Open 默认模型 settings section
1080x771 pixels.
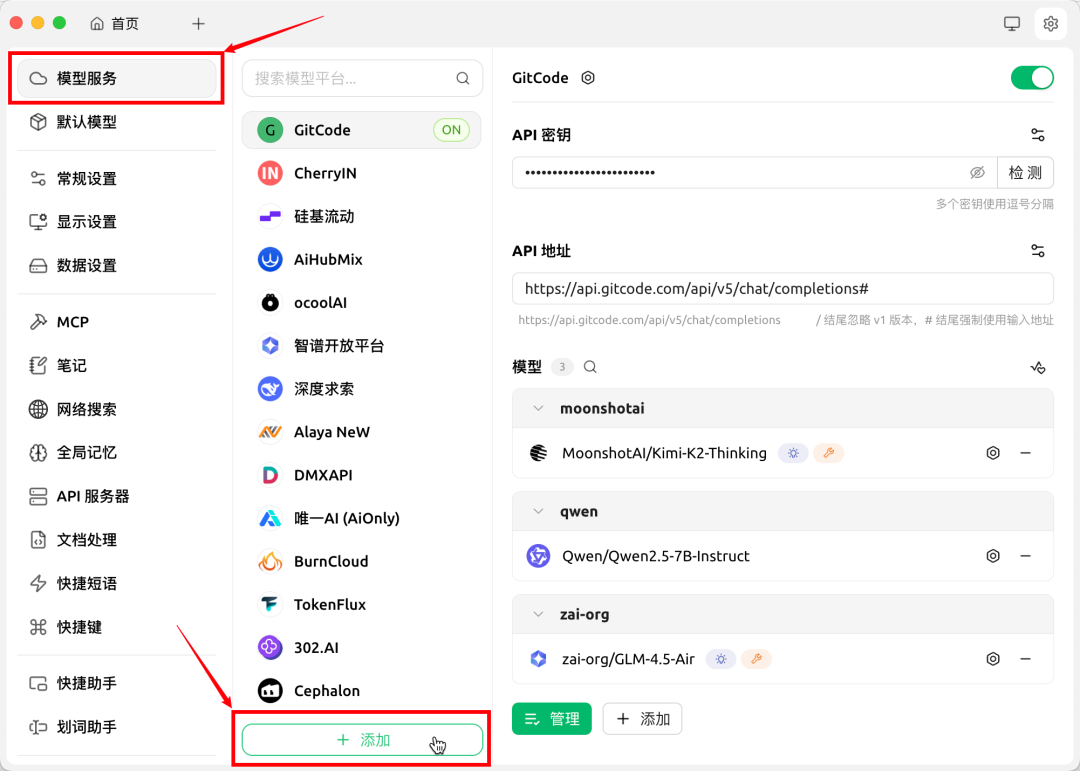tap(116, 122)
